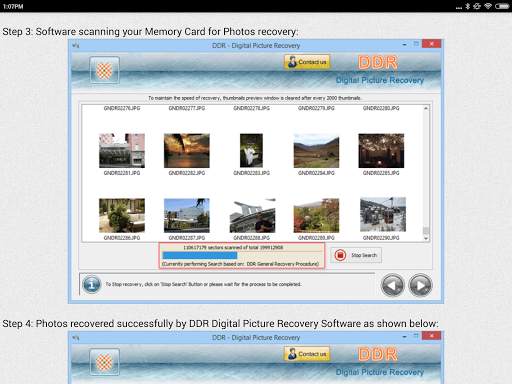
Task: Select thumbnail GNDR02285.JPG night lights photo
Action: point(381,151)
